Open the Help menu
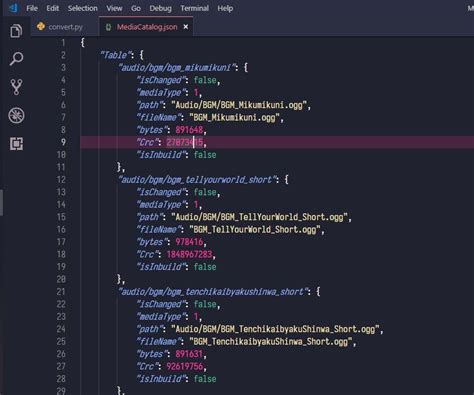474x395 pixels. (x=225, y=8)
